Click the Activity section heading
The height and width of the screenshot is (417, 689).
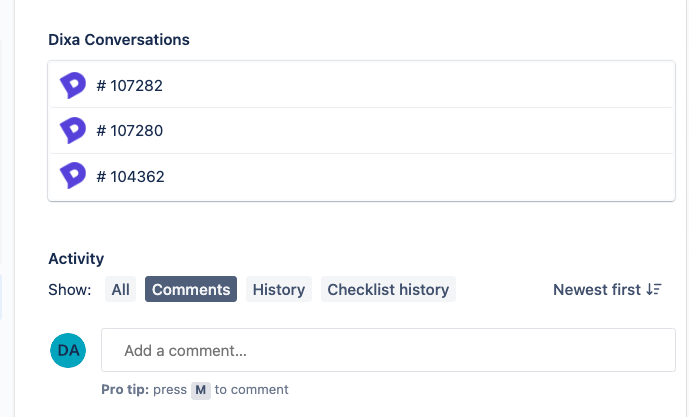(x=76, y=259)
